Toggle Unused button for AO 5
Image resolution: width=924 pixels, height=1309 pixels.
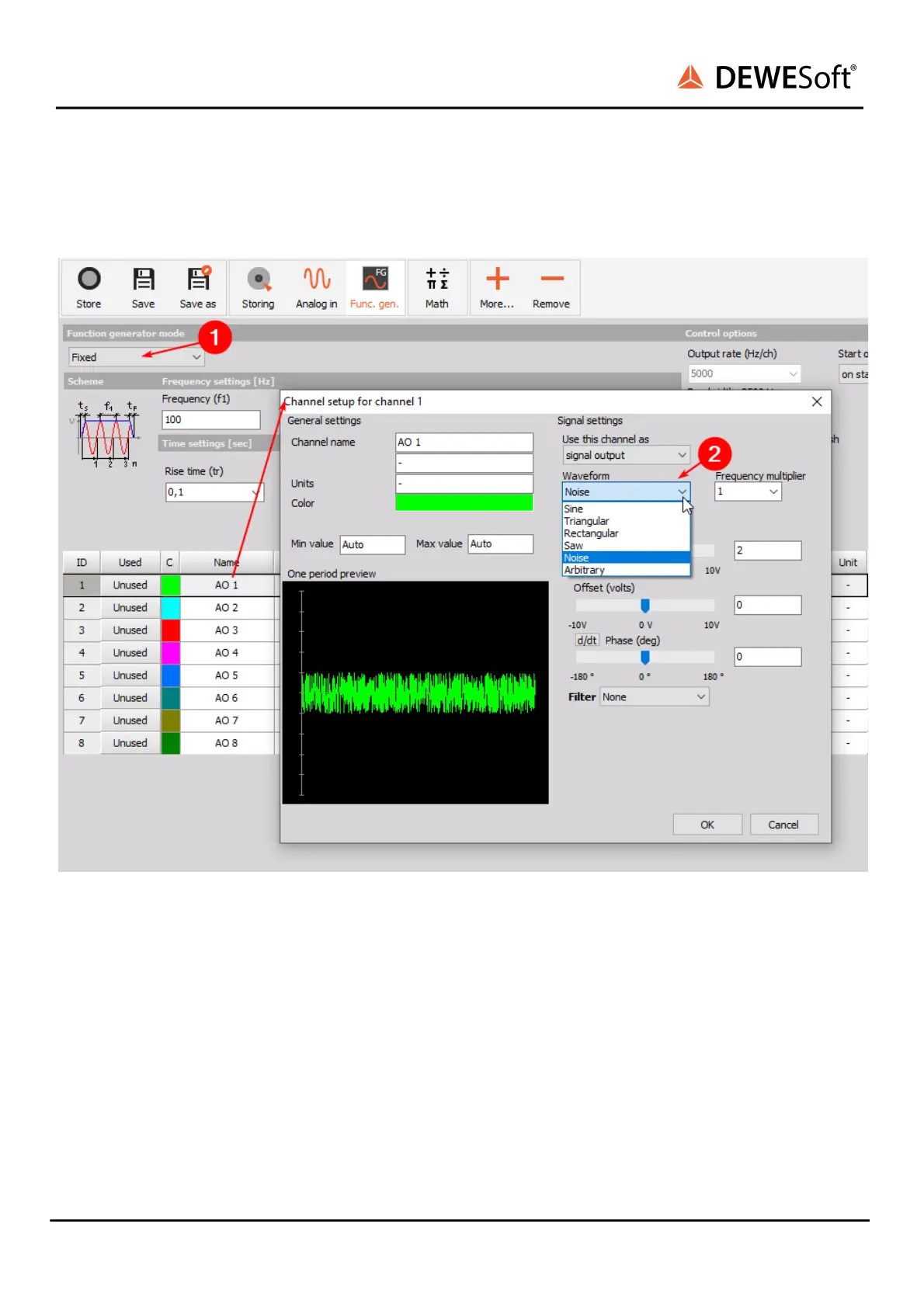(130, 675)
